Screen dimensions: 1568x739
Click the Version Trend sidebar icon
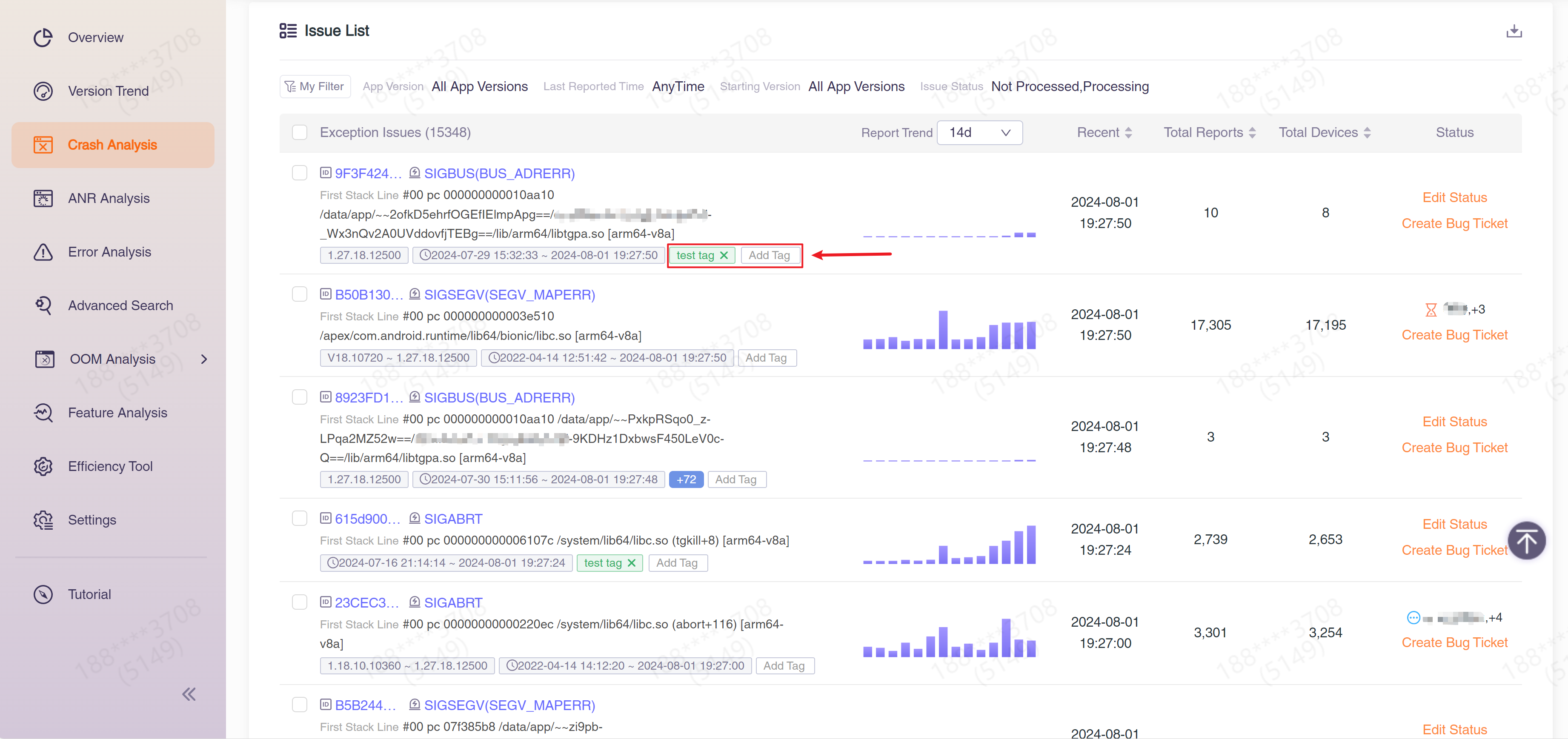click(x=43, y=91)
